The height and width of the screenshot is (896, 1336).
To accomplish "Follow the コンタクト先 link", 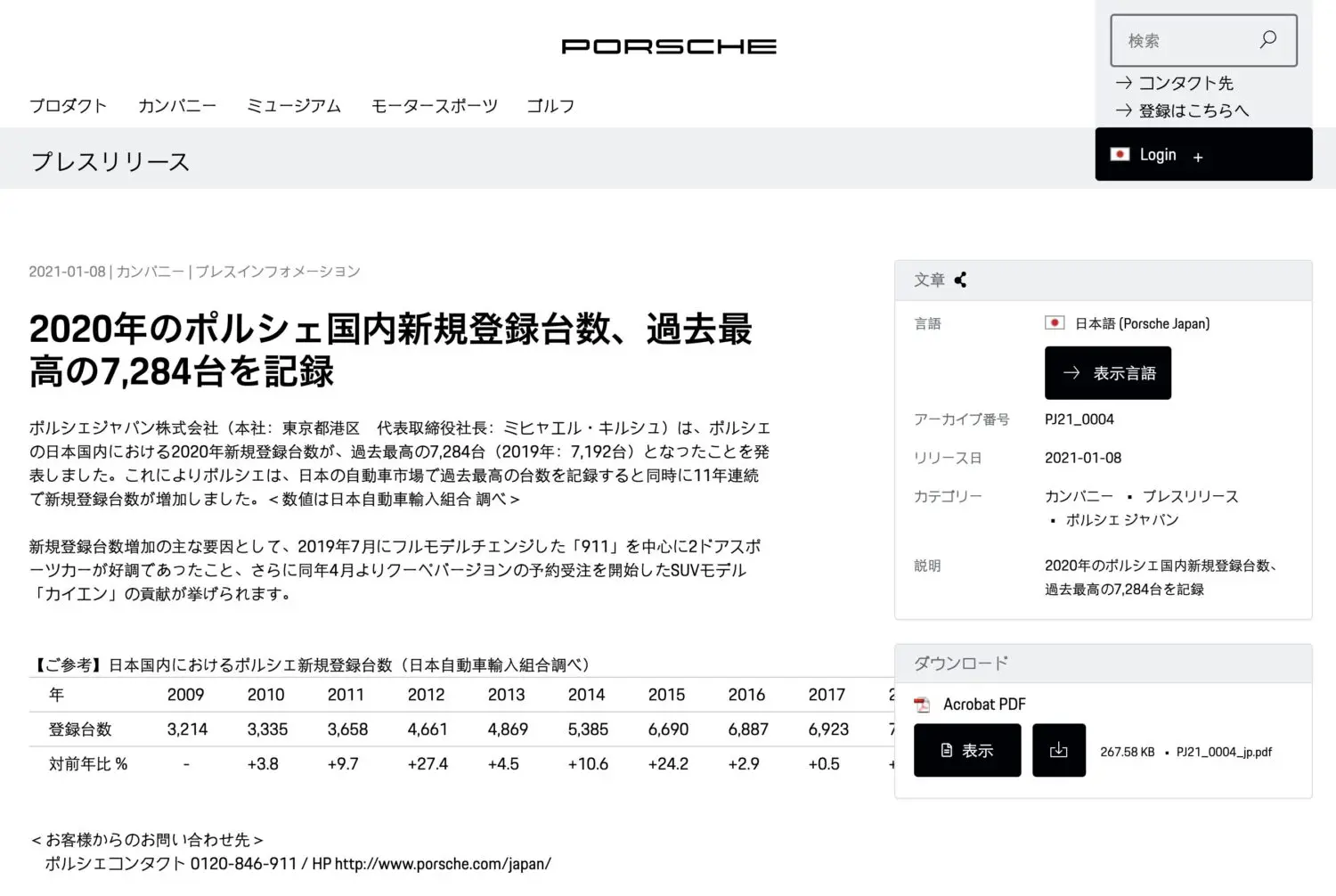I will pos(1185,83).
